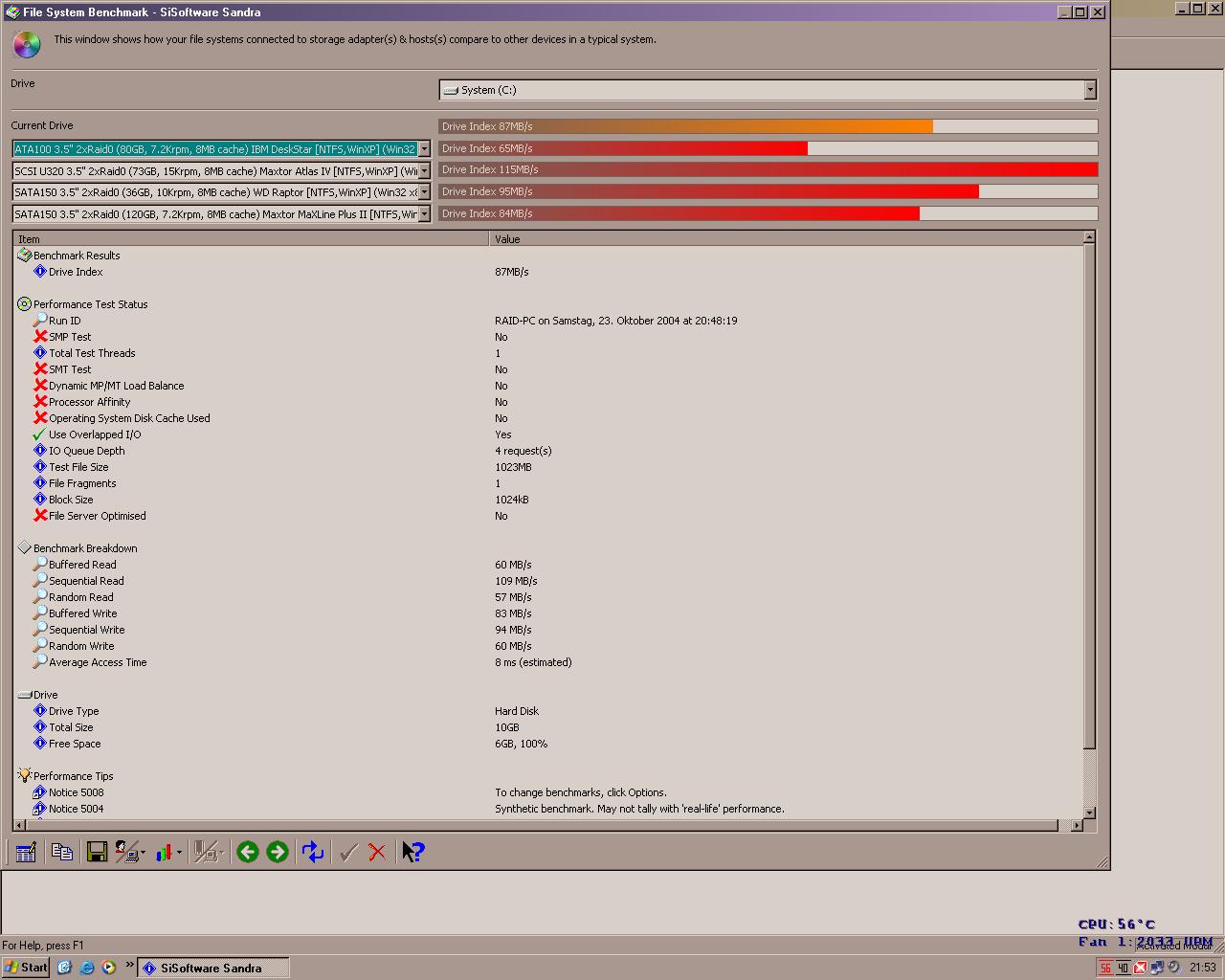Click the SMP Test red cross icon

(40, 337)
